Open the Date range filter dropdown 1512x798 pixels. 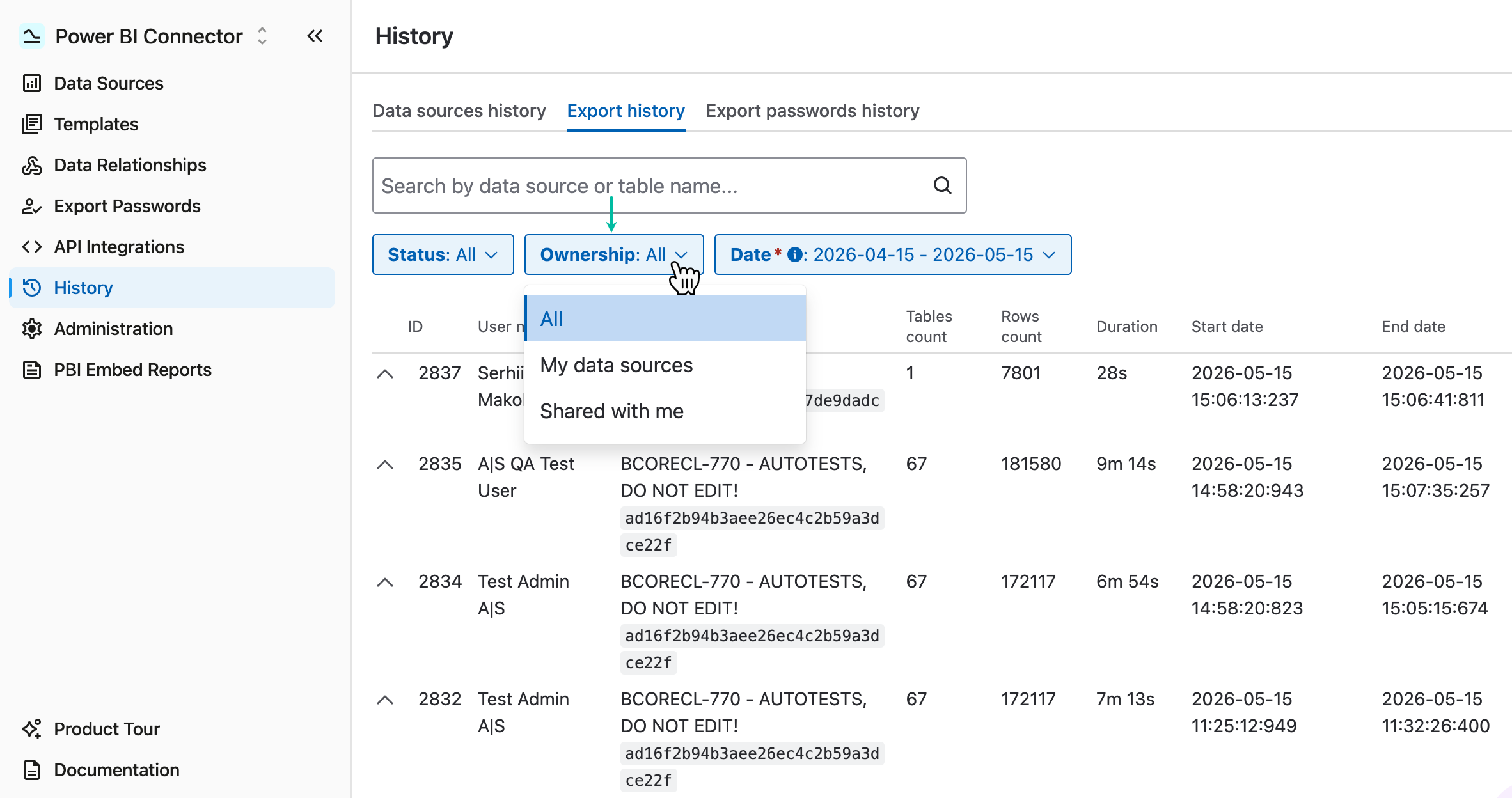point(892,254)
